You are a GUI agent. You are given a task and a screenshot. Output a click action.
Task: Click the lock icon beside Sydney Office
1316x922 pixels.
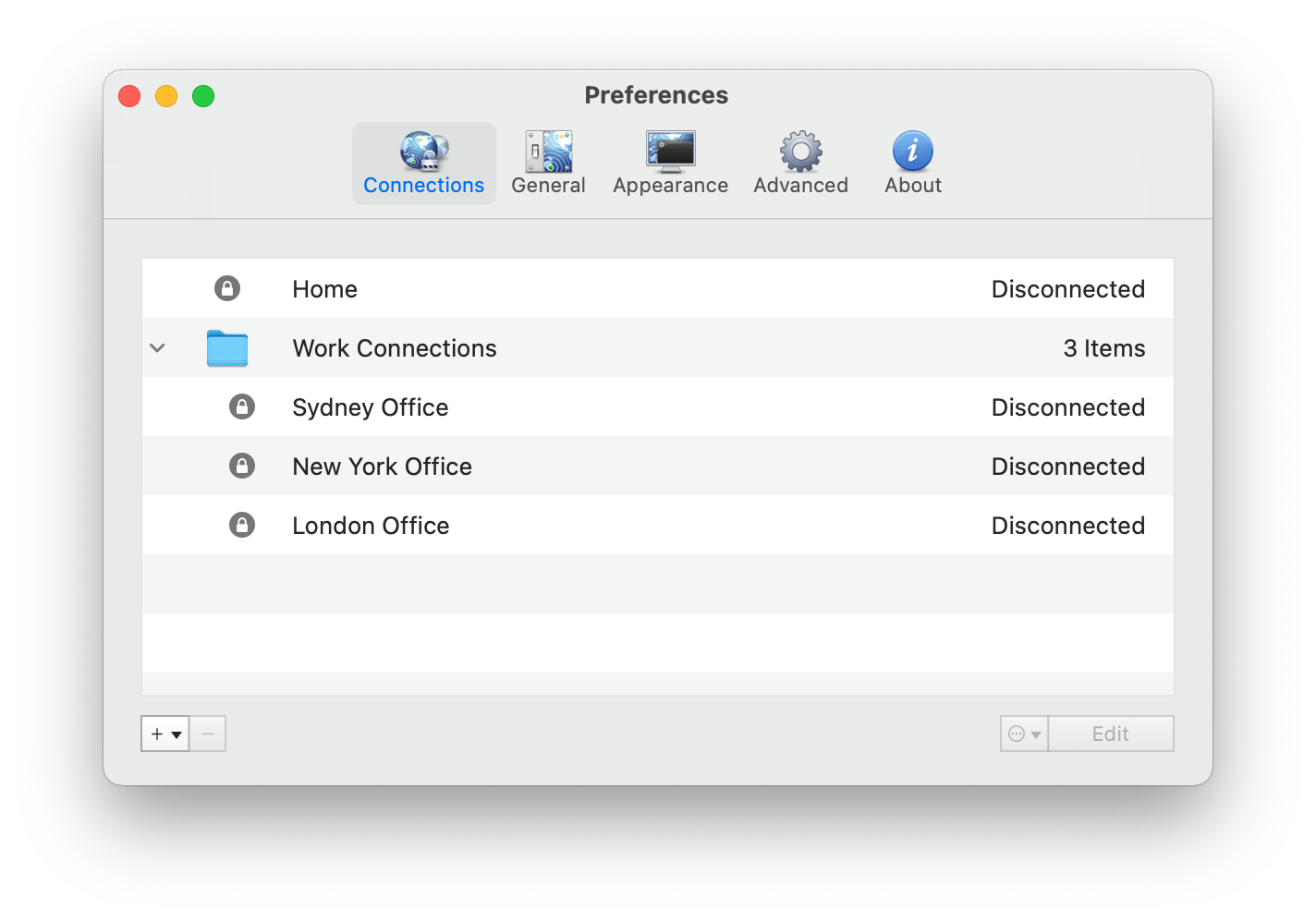tap(242, 406)
